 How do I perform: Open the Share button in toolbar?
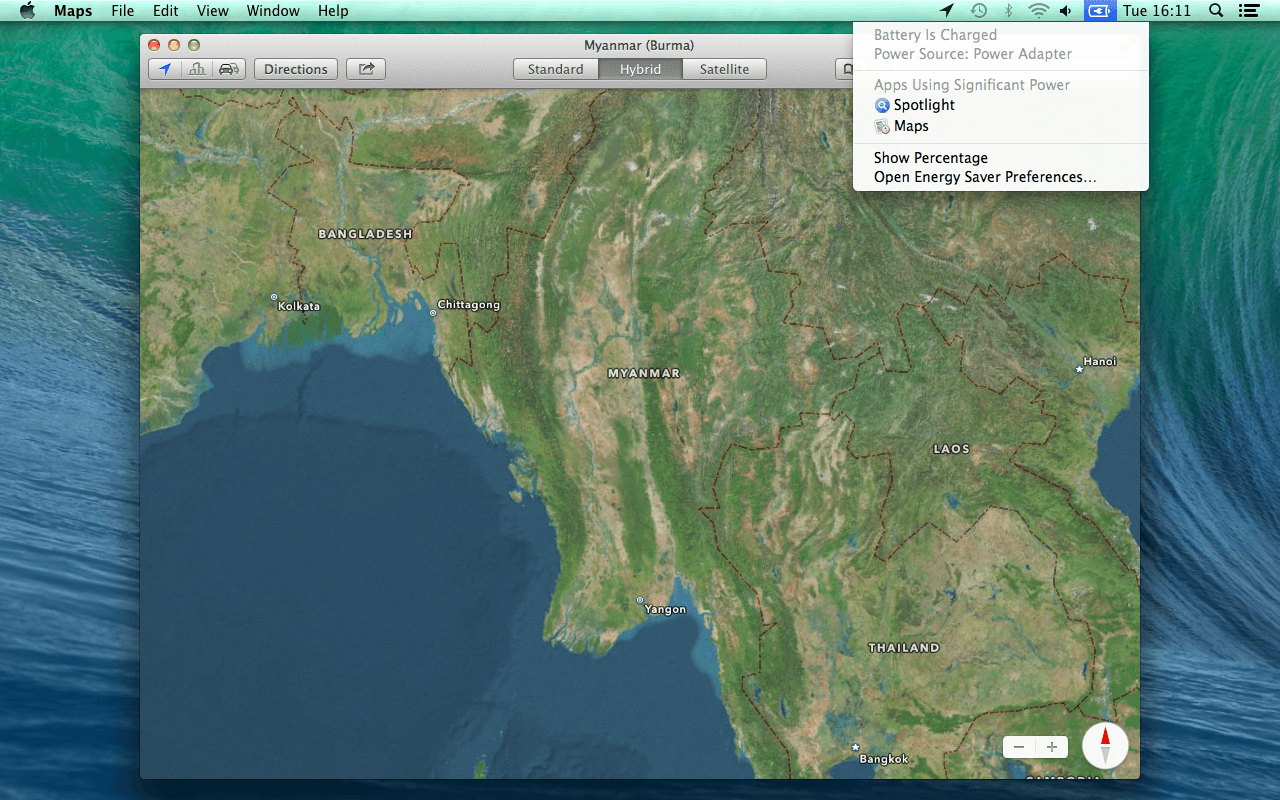click(x=366, y=69)
